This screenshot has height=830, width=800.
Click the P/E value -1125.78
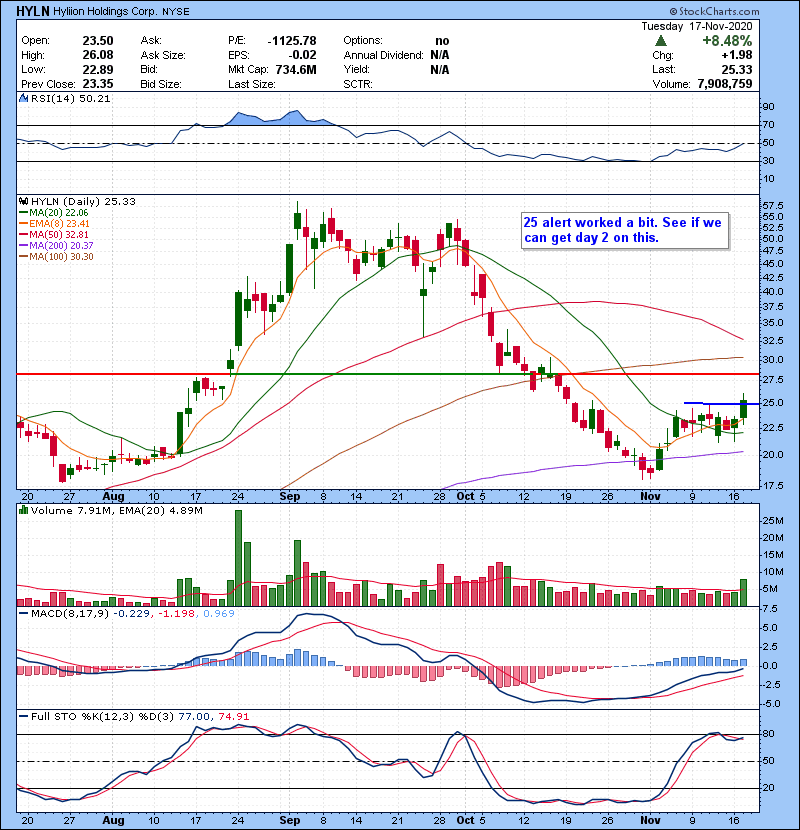(292, 41)
